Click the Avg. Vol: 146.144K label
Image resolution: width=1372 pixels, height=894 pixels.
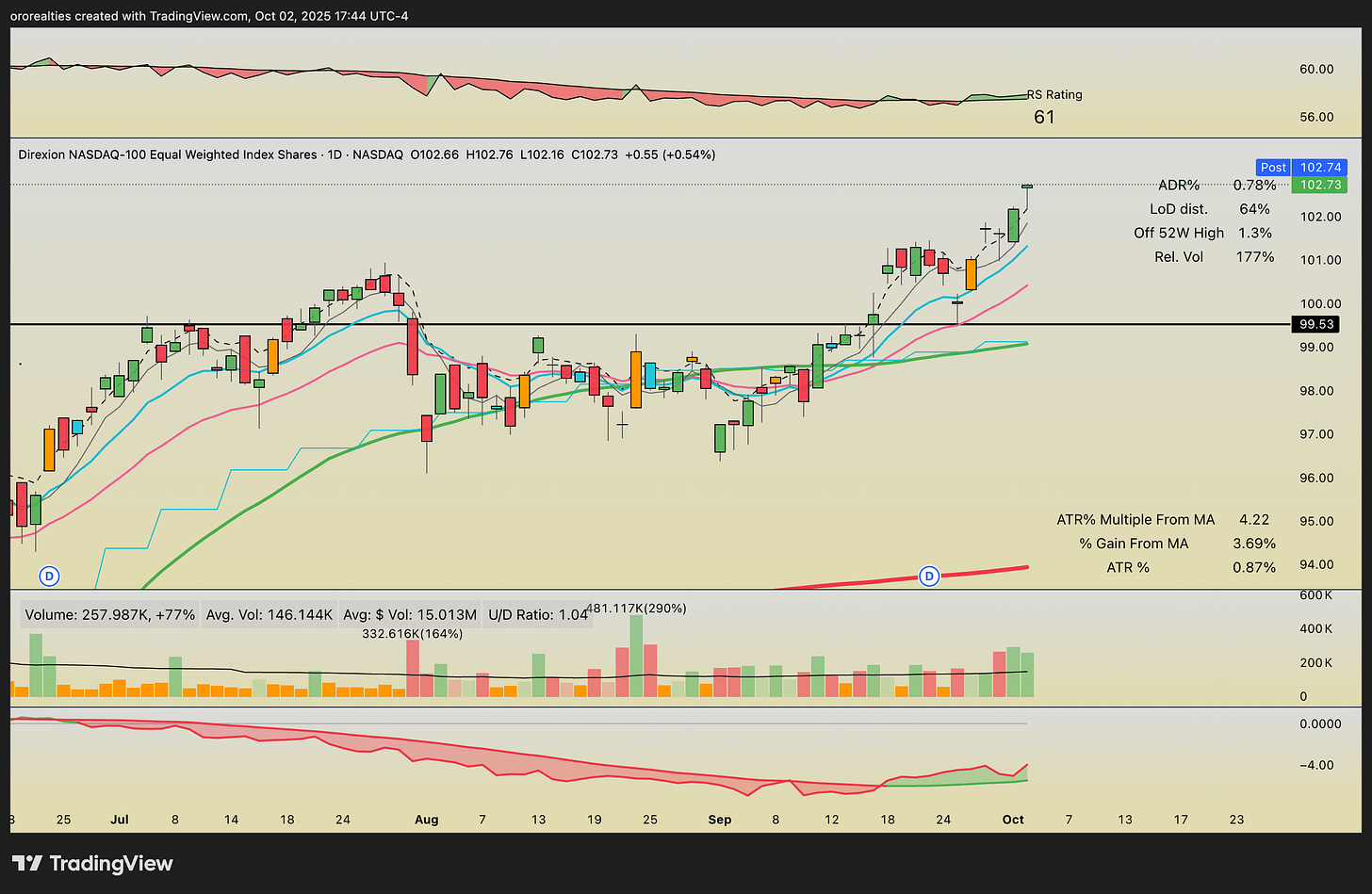click(269, 615)
